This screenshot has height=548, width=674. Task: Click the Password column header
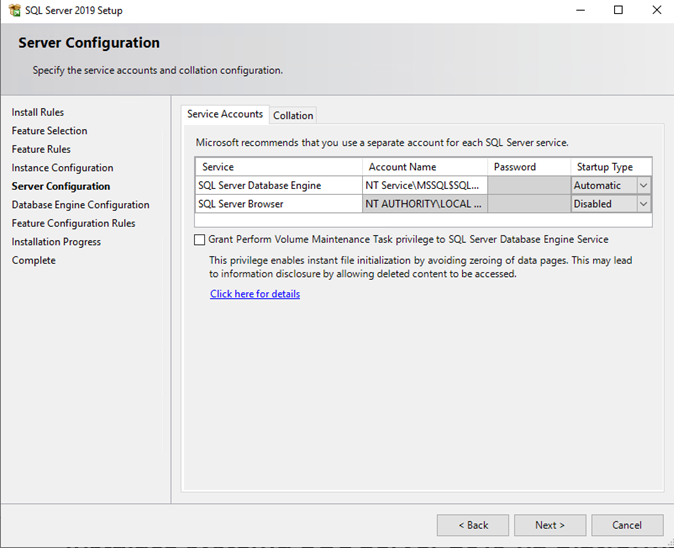tap(529, 167)
